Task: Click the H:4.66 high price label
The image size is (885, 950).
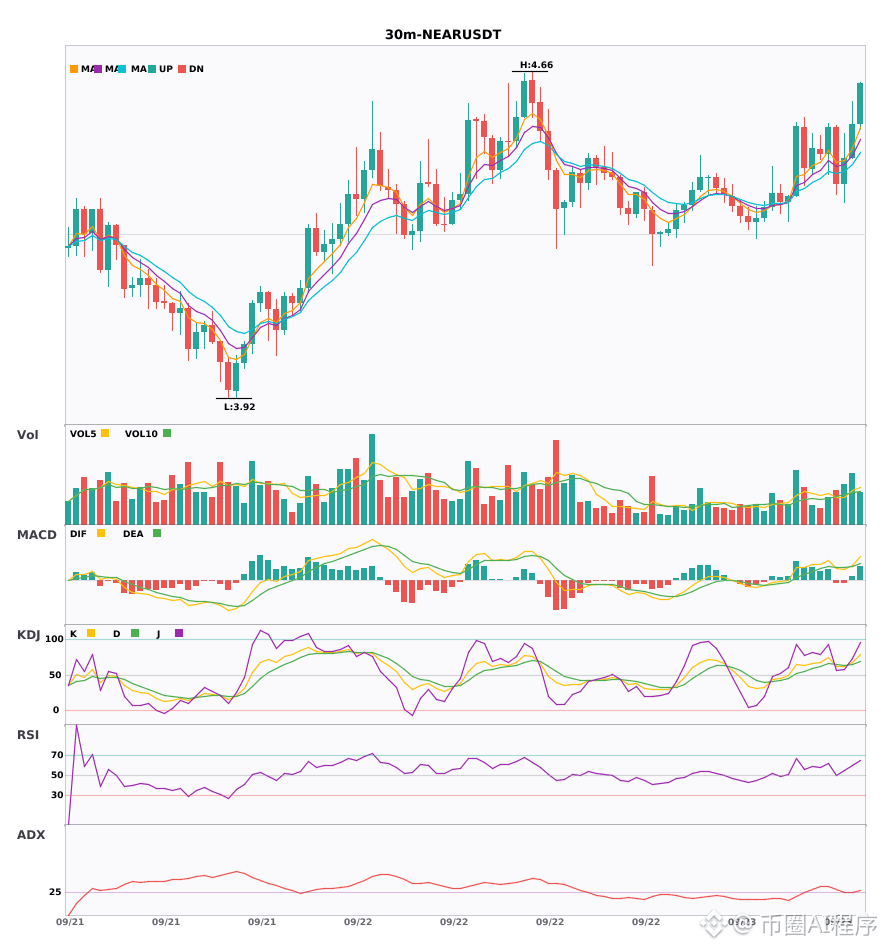Action: (536, 65)
